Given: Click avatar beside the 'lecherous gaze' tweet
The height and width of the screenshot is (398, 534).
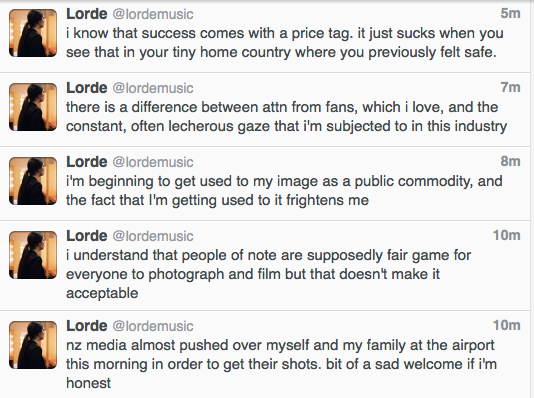Looking at the screenshot, I should (x=33, y=107).
